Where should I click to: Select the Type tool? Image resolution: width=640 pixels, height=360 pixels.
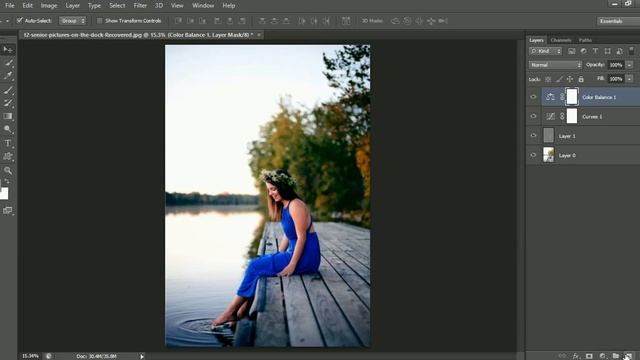coord(8,143)
